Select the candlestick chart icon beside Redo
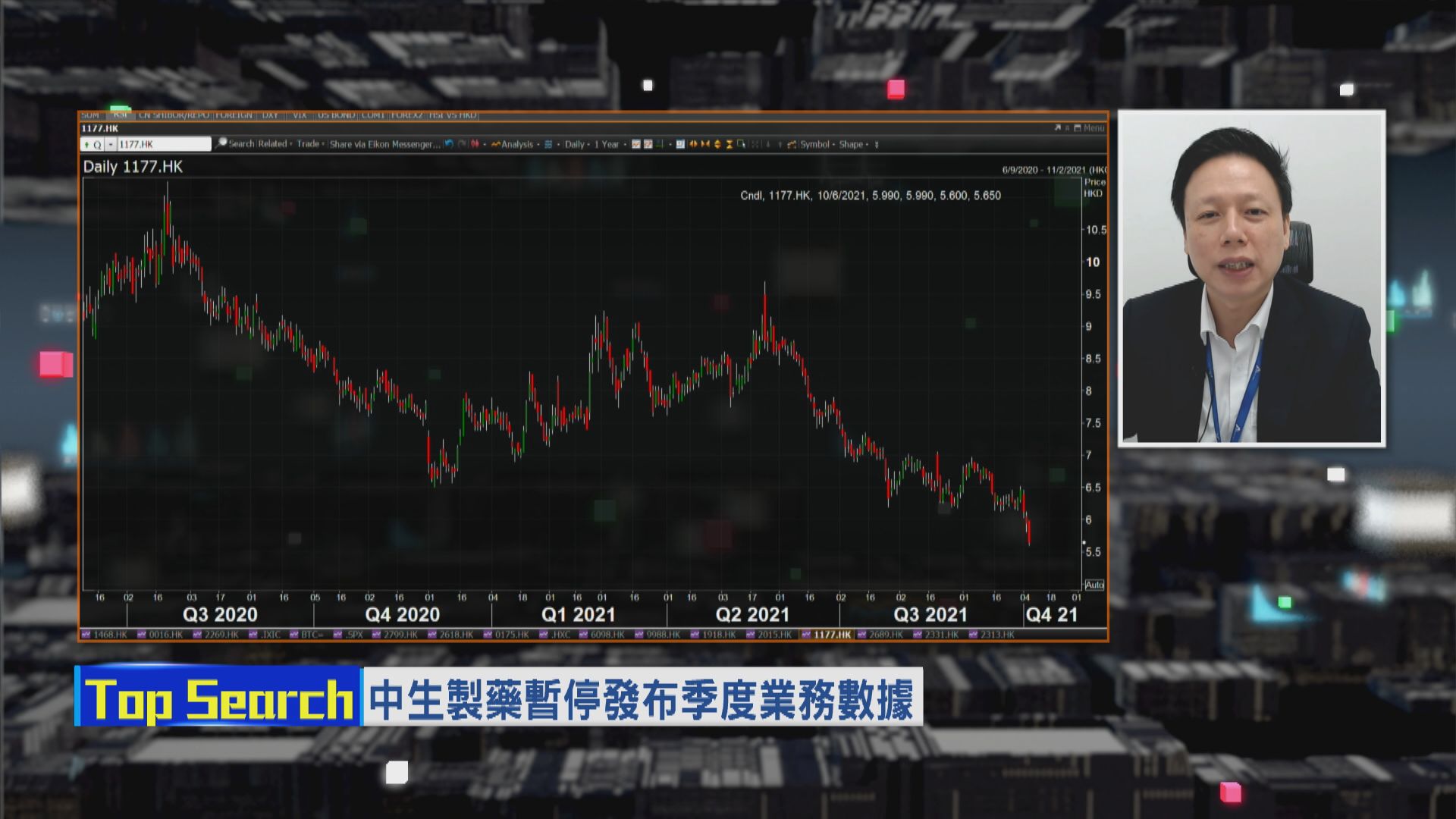 [x=475, y=144]
